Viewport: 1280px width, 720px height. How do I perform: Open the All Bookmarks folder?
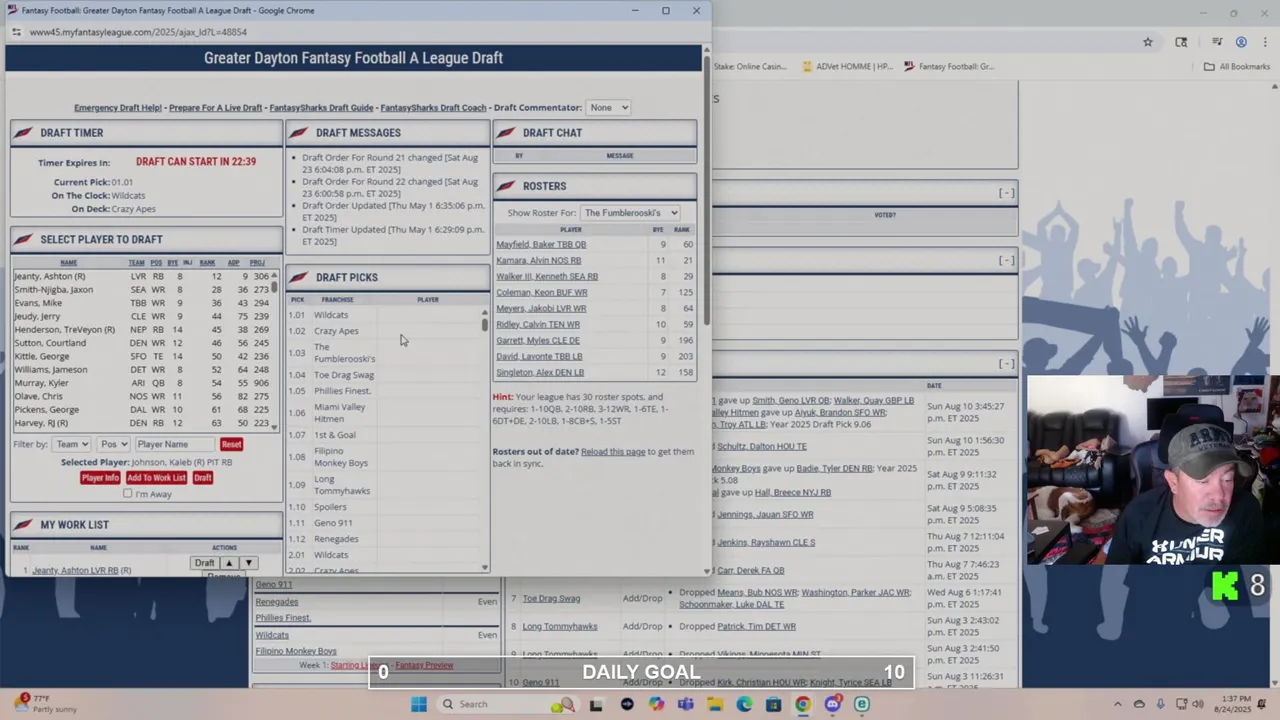tap(1237, 67)
